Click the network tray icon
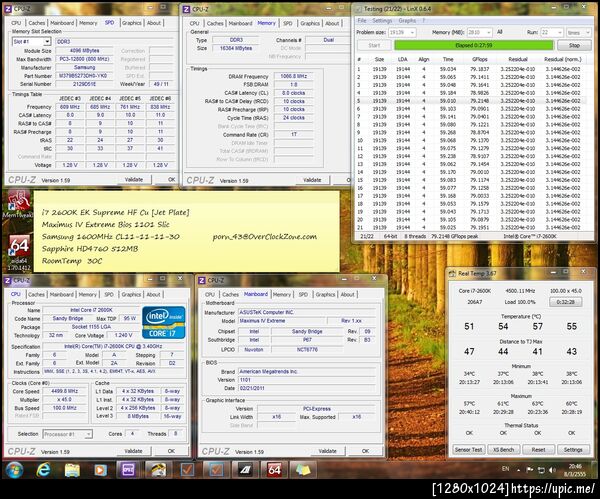The height and width of the screenshot is (499, 600). pos(541,470)
